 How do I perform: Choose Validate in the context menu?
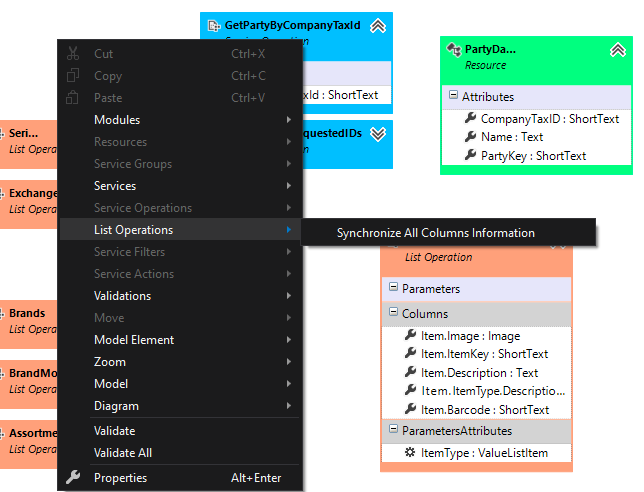coord(180,431)
